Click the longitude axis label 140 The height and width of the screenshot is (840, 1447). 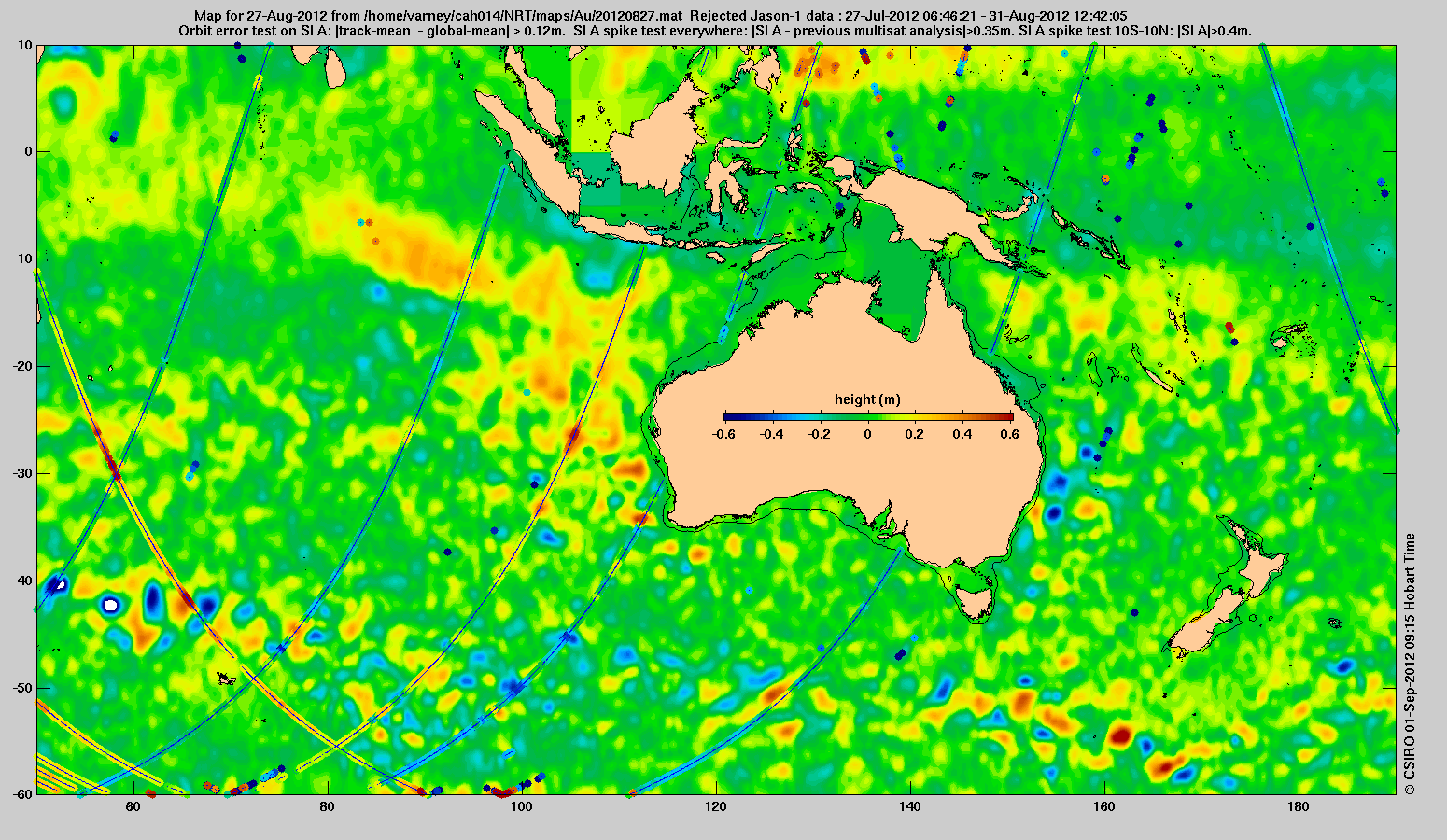point(909,807)
